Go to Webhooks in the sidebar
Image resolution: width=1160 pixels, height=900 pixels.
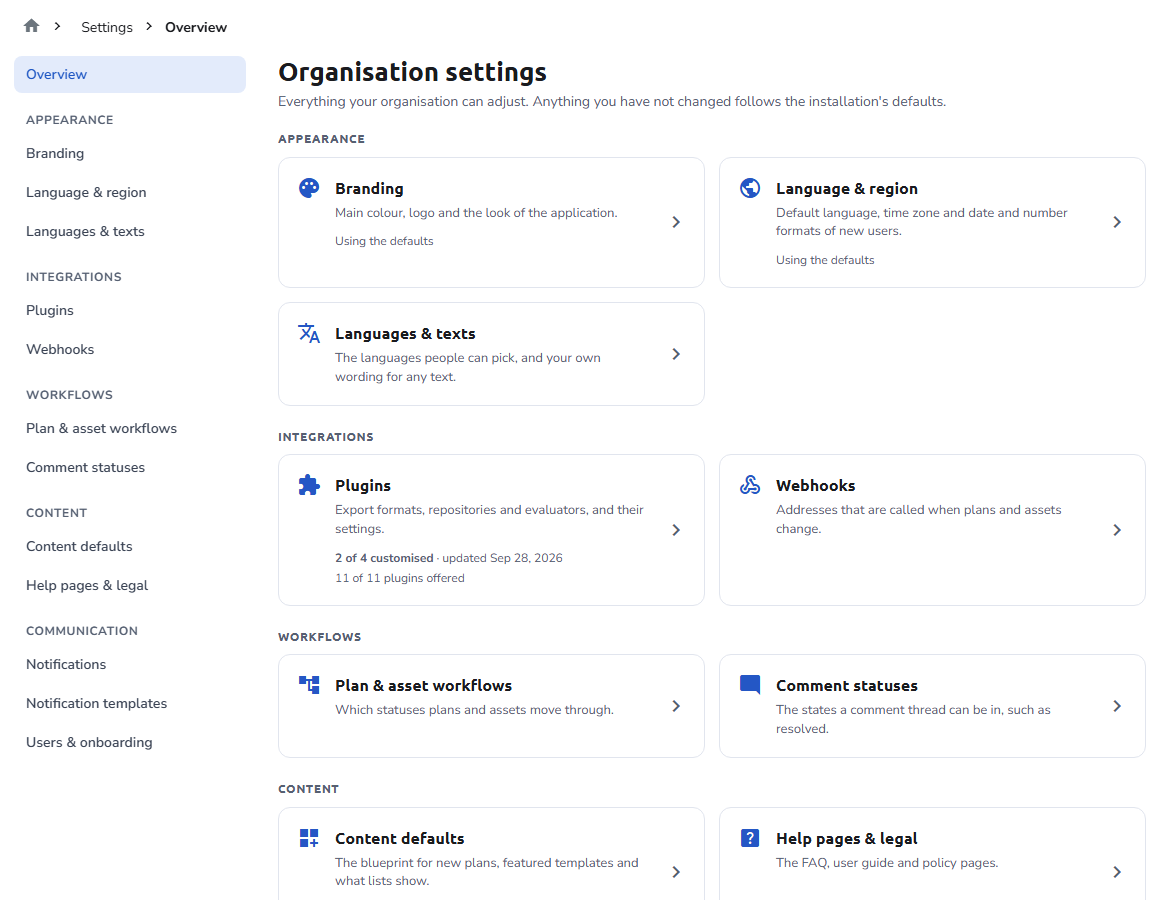point(129,349)
